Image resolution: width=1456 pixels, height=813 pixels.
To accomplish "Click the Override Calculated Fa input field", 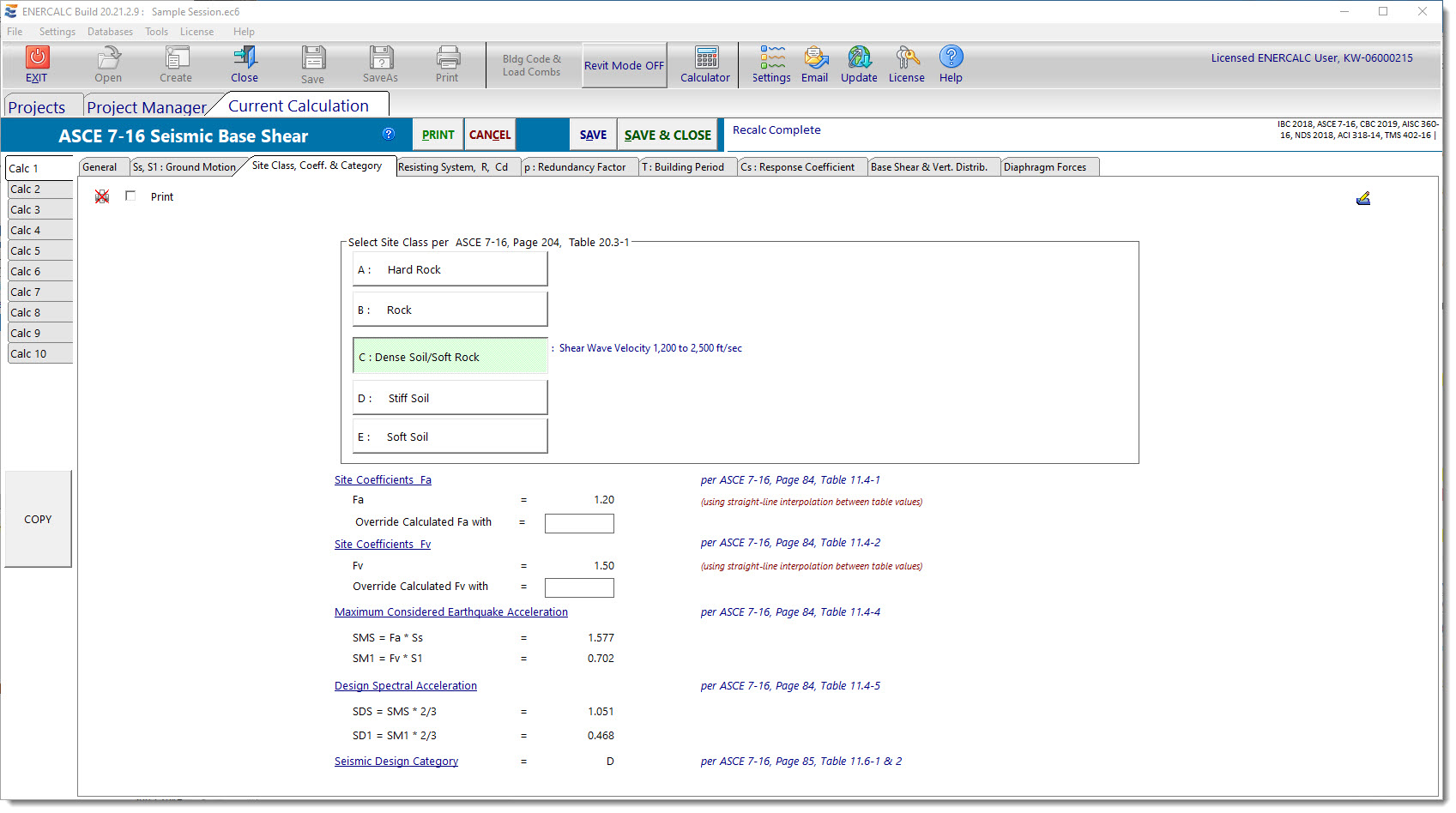I will click(579, 523).
